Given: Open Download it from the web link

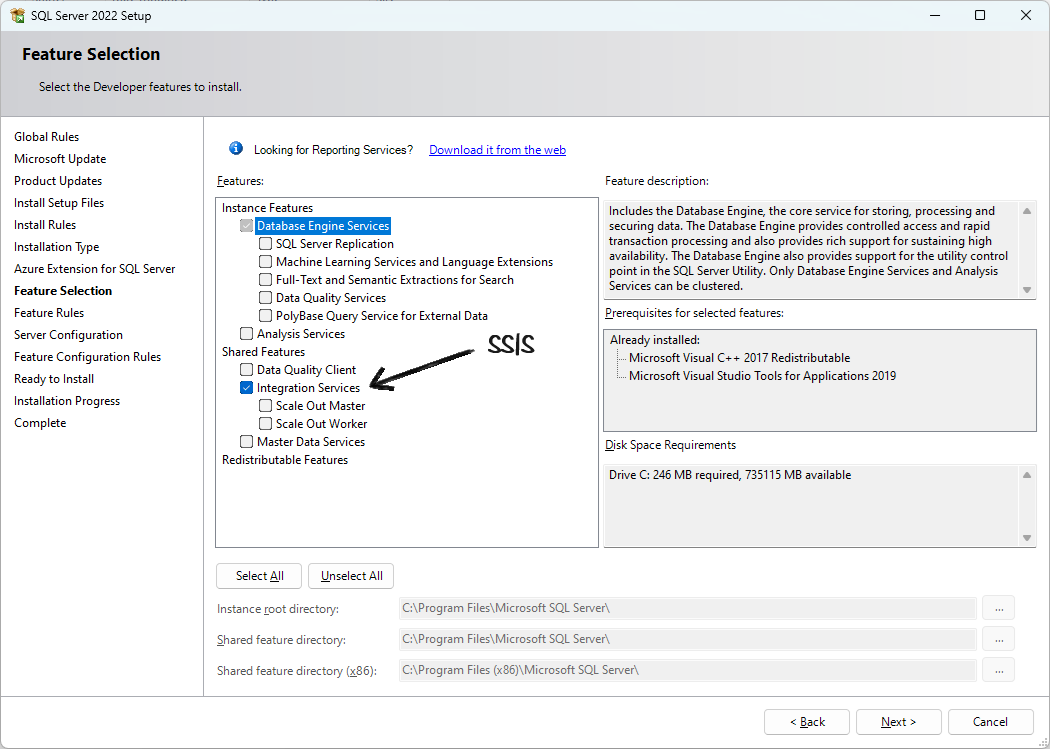Looking at the screenshot, I should [497, 150].
